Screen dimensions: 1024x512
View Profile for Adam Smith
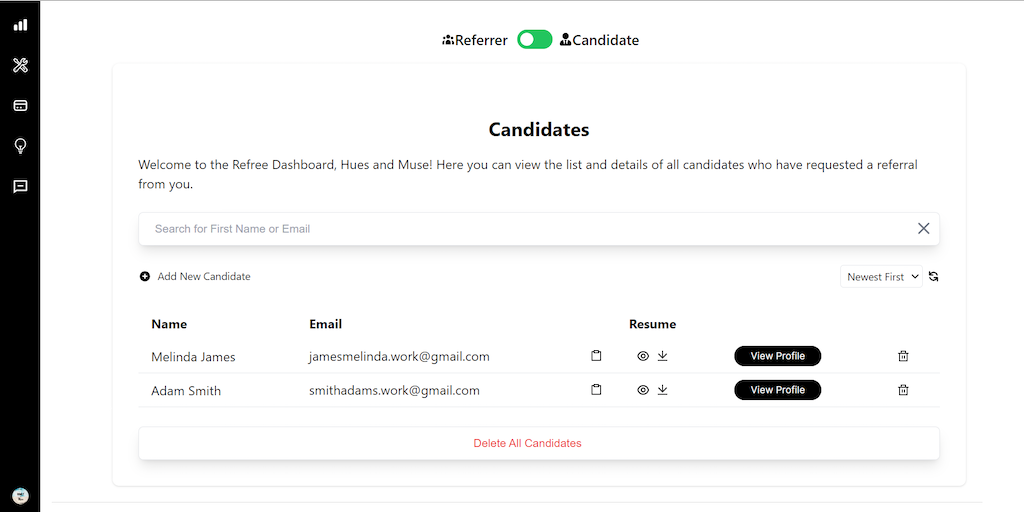point(777,390)
